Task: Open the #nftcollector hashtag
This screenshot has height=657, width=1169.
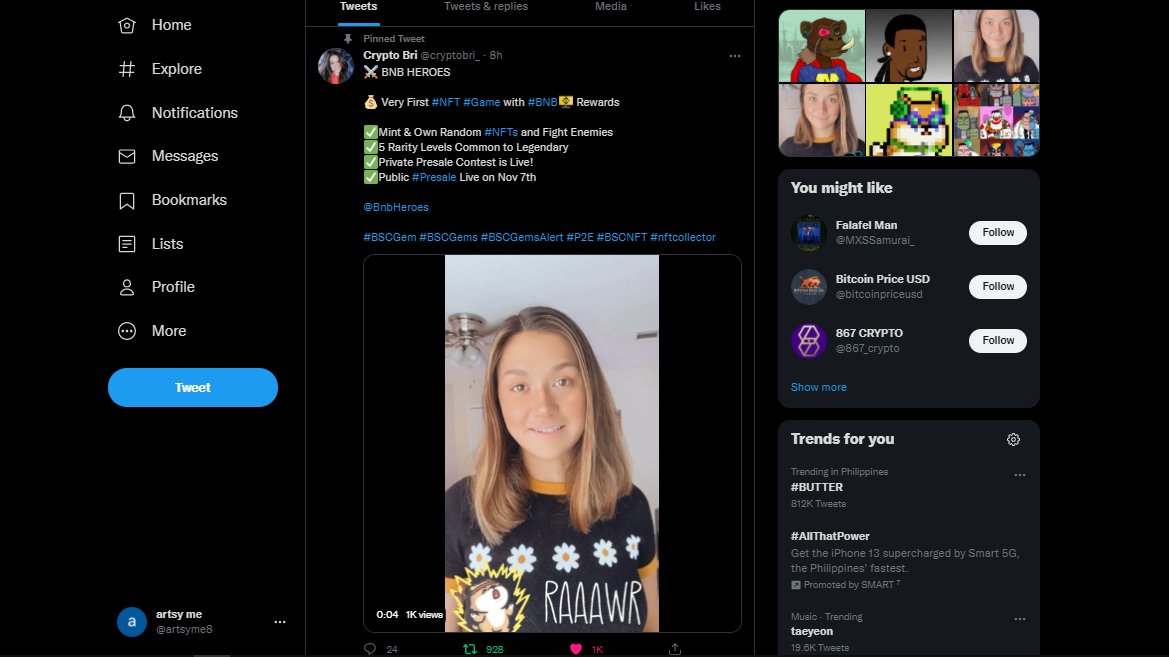Action: click(683, 237)
